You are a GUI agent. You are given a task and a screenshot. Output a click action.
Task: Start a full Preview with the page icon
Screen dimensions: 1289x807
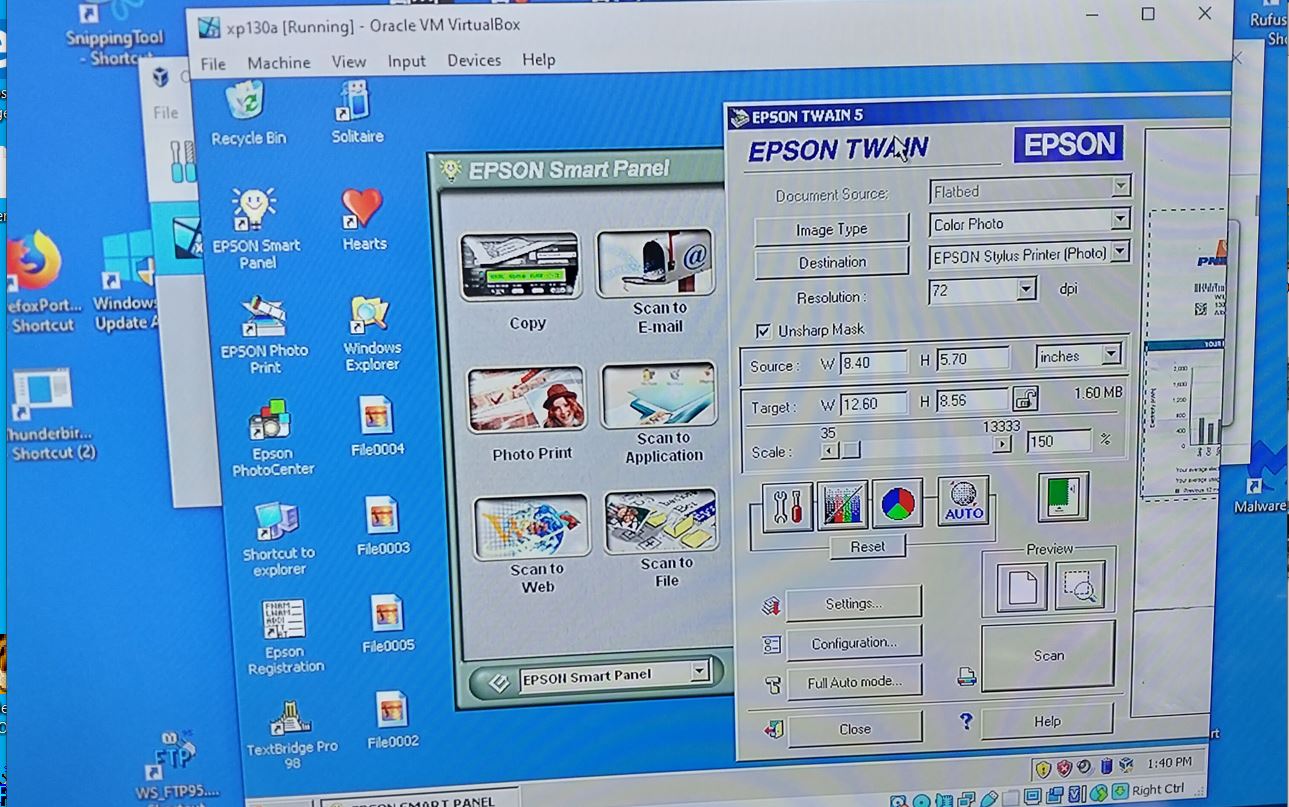(1022, 587)
